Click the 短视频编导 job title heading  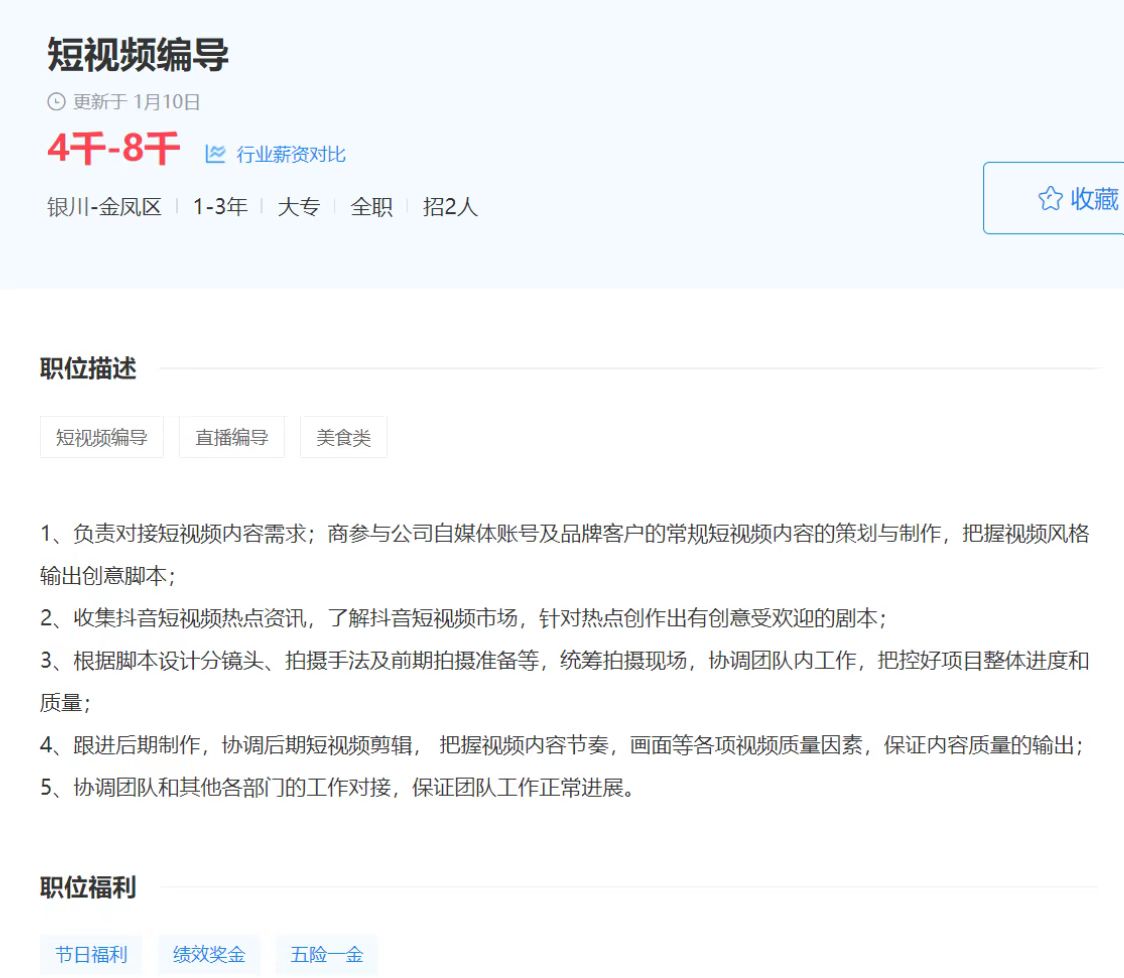point(138,55)
